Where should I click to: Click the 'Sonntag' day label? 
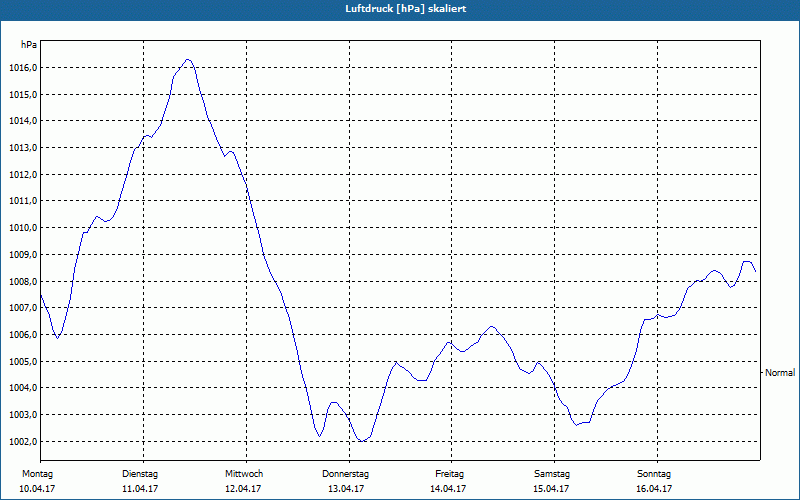(654, 474)
